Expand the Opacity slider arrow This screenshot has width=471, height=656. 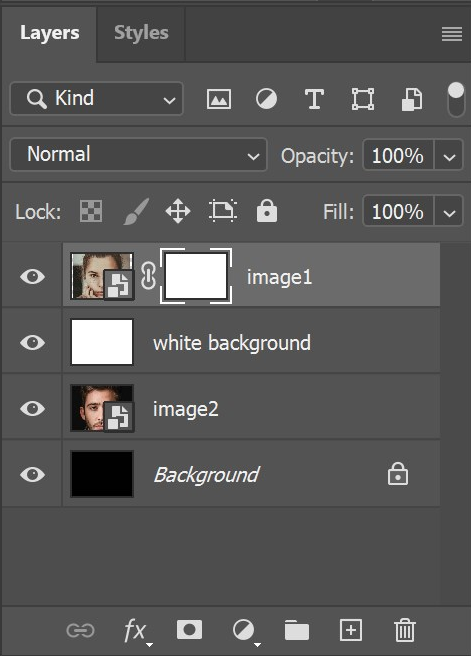point(449,156)
